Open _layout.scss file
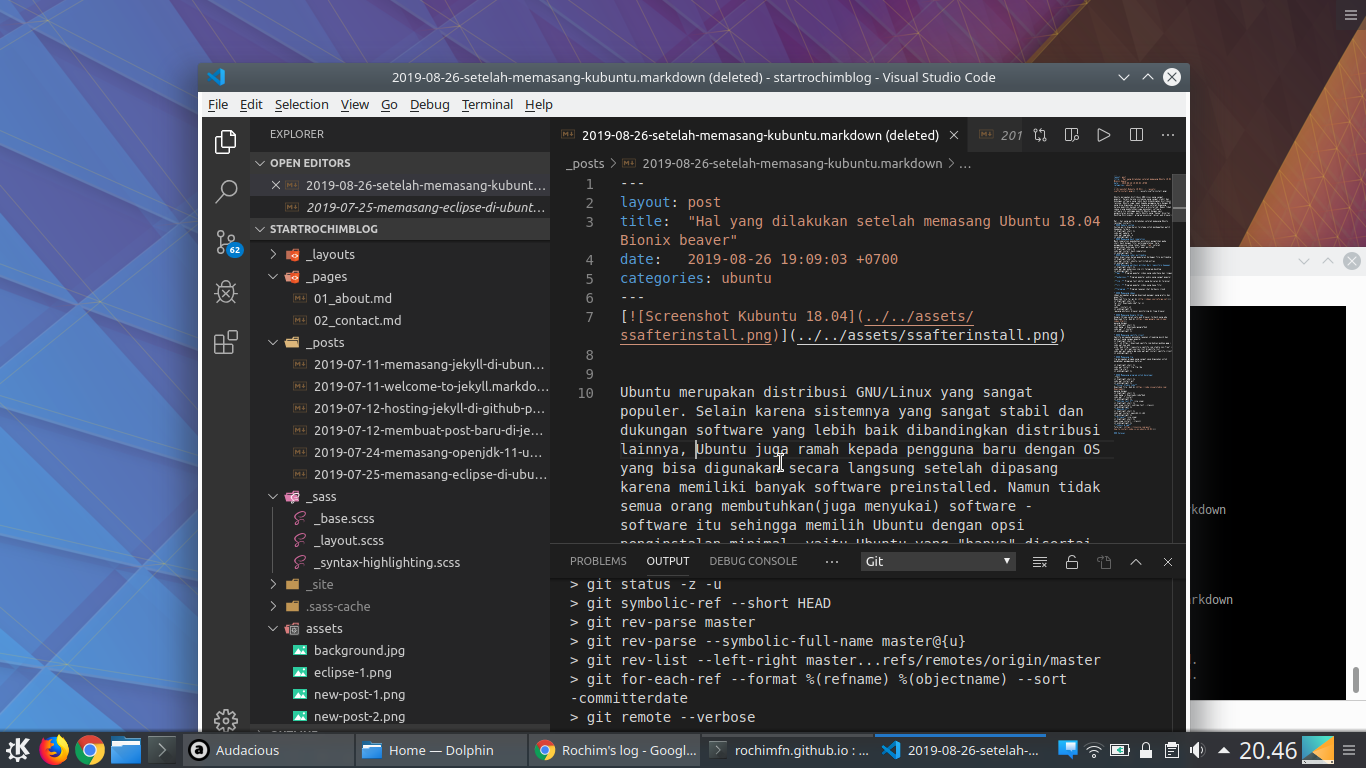 point(348,541)
